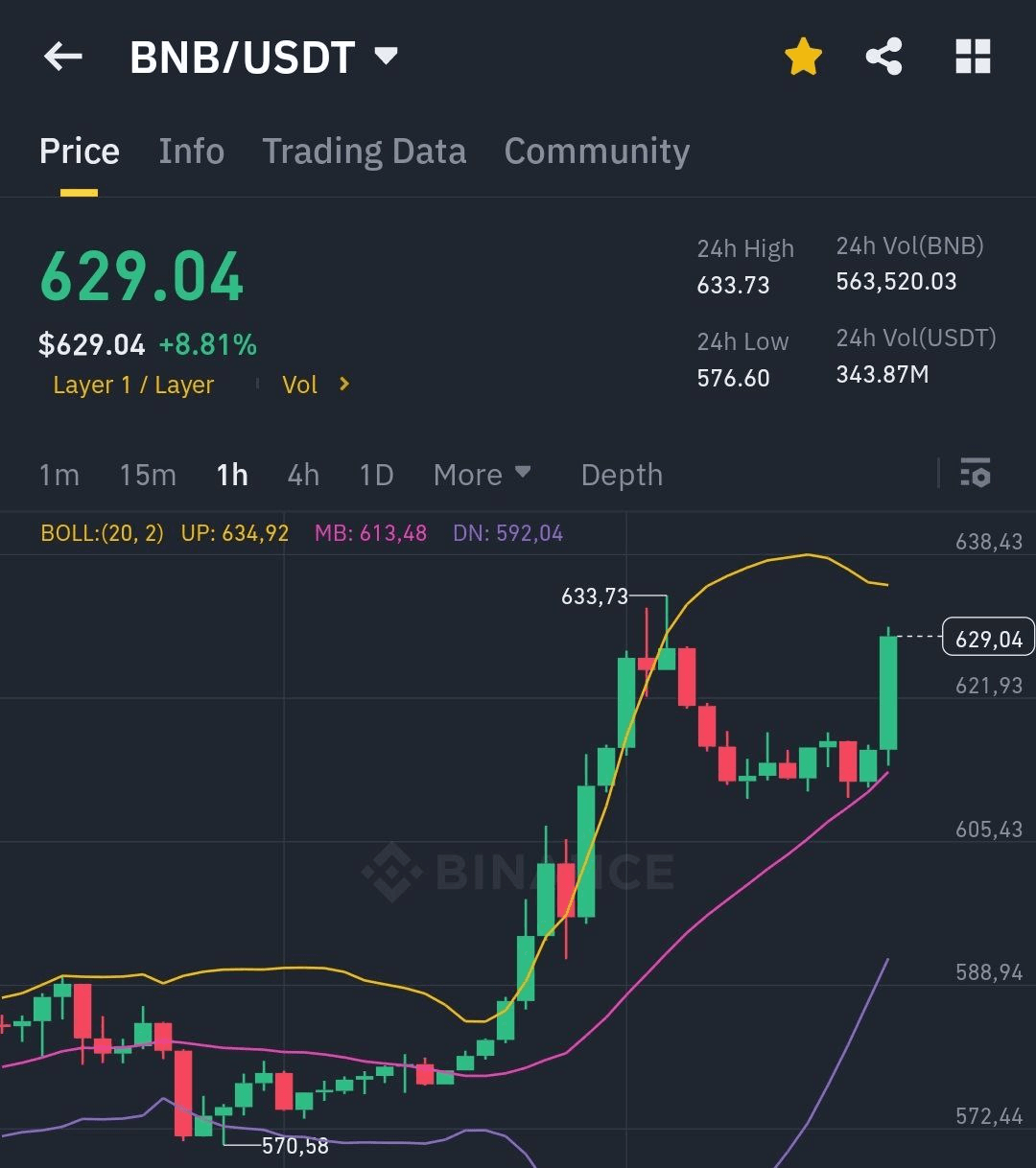Screen dimensions: 1036x1168
Task: Tap the back arrow icon
Action: 63,58
